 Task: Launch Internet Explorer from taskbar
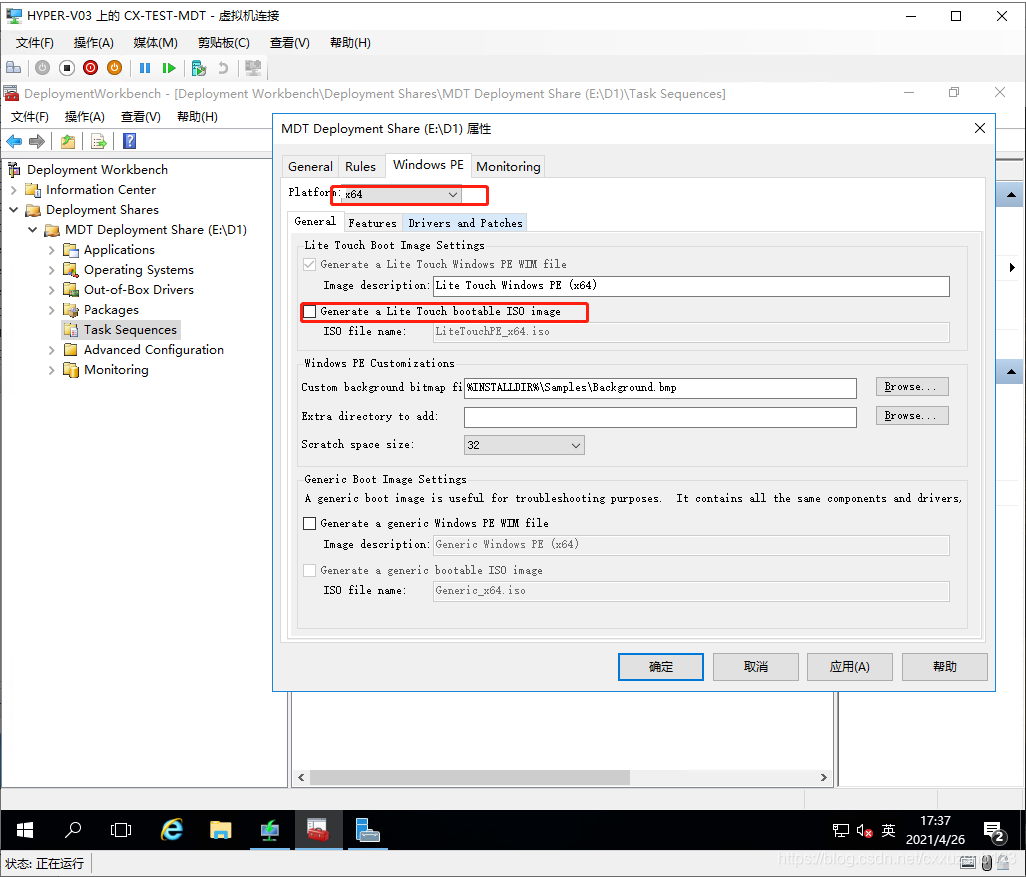[x=172, y=831]
